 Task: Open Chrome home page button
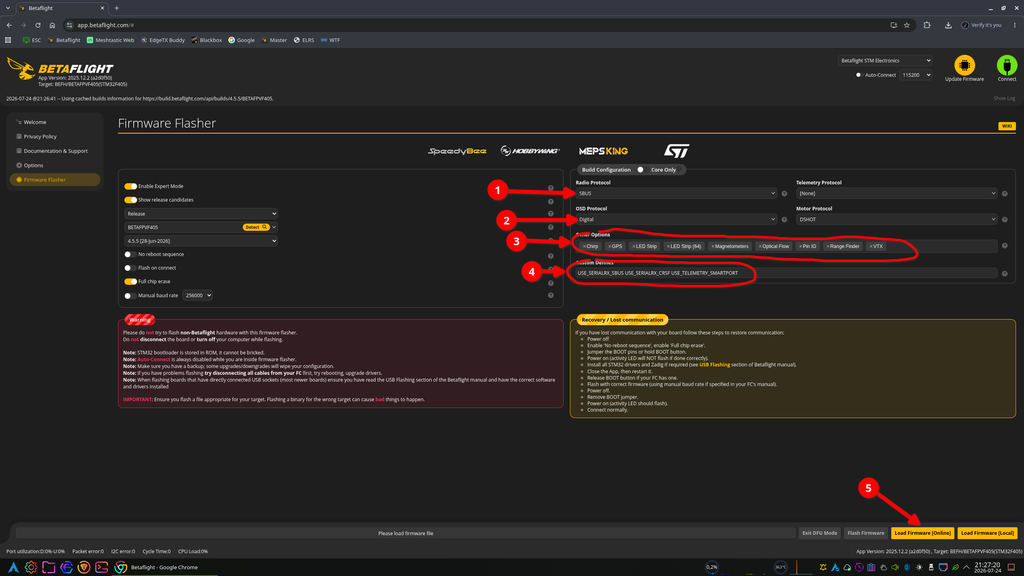(52, 25)
